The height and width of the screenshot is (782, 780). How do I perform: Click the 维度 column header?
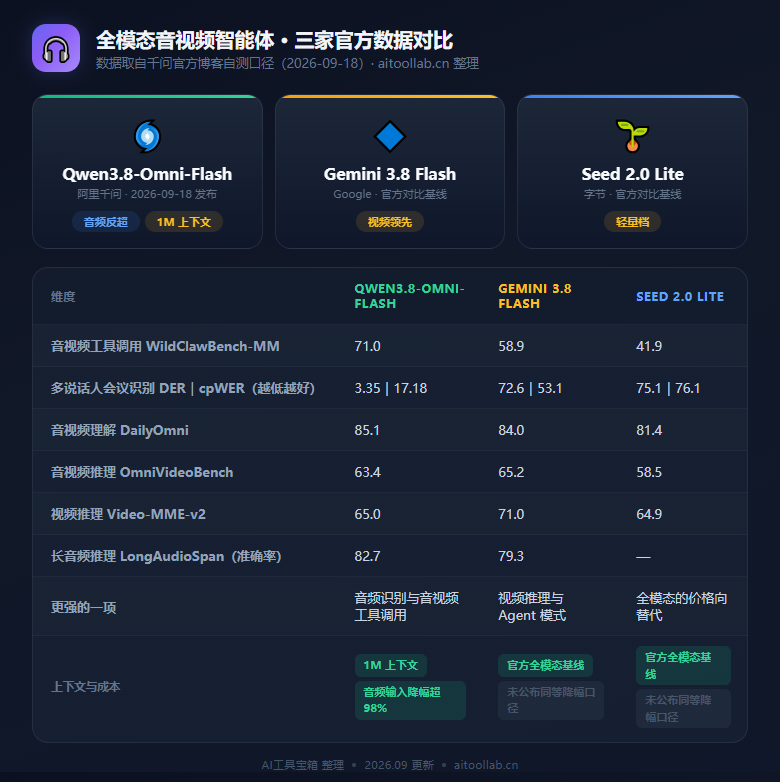point(63,297)
